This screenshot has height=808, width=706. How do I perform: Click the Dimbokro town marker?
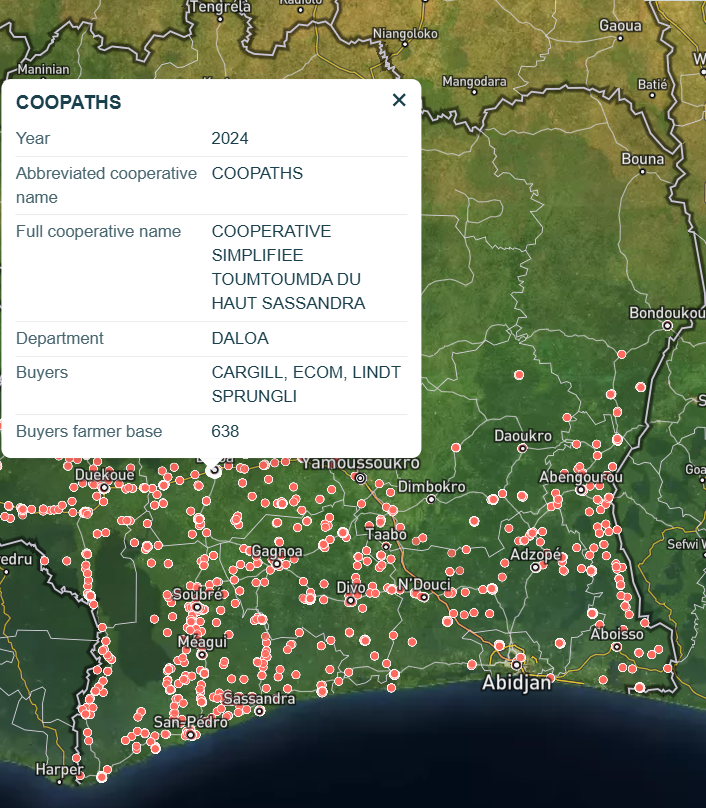pos(431,499)
